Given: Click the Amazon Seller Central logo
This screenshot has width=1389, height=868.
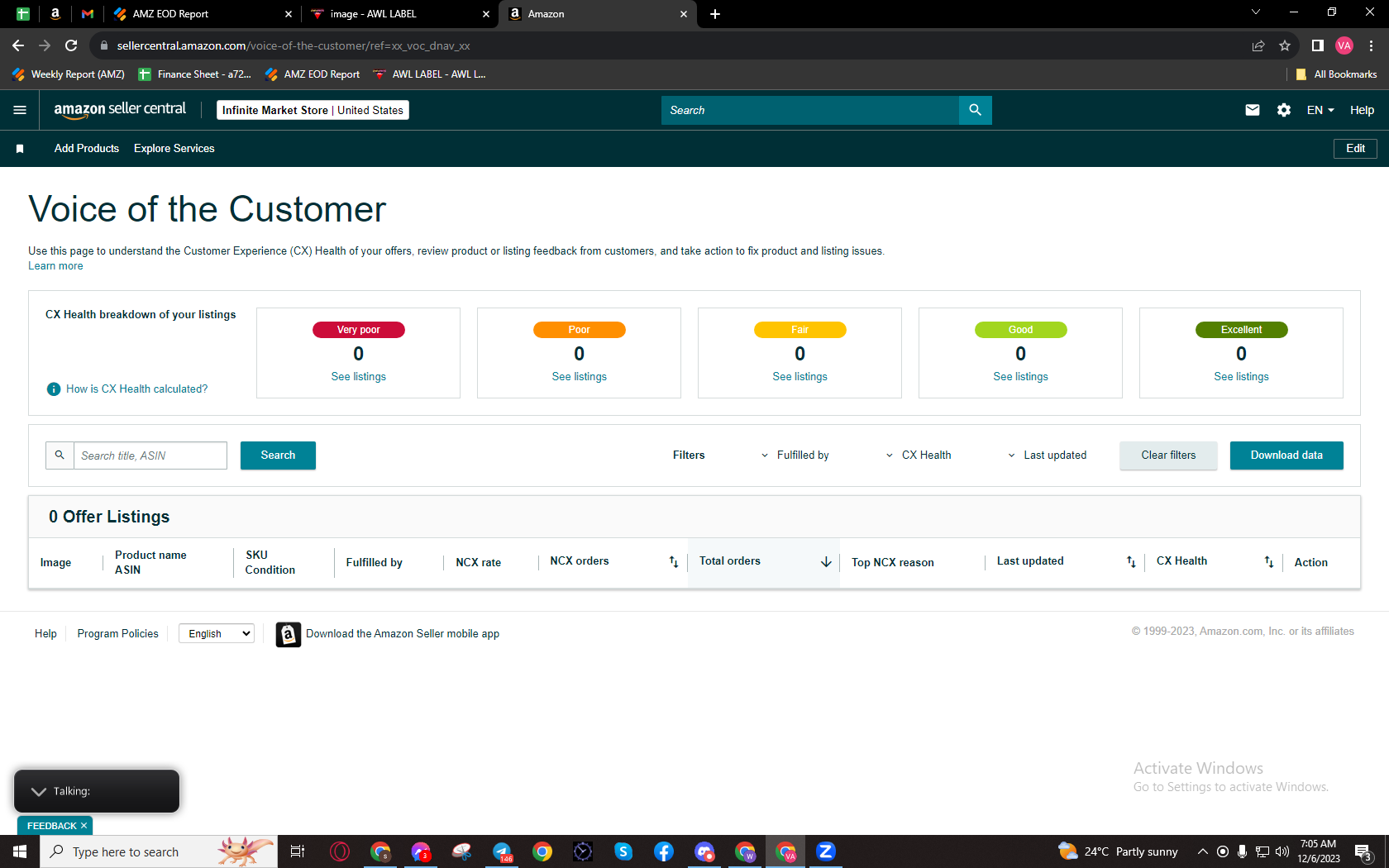Looking at the screenshot, I should [x=120, y=110].
